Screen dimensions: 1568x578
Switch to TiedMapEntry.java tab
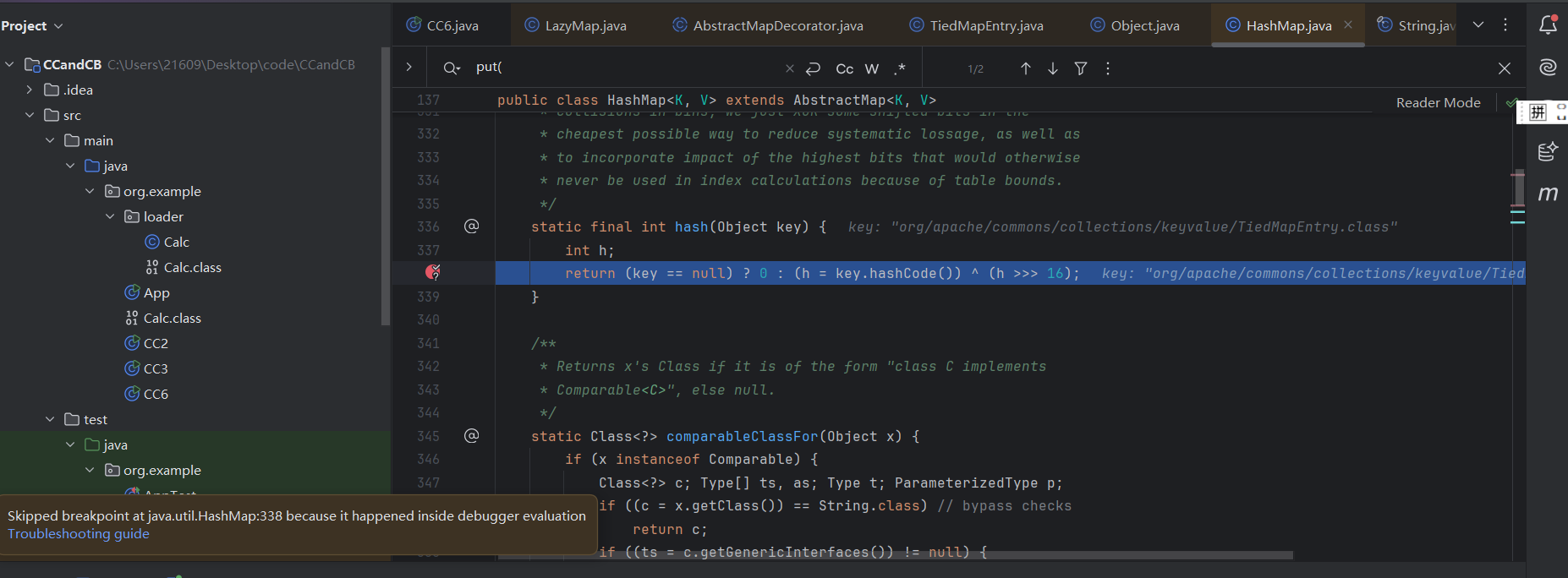click(x=976, y=25)
